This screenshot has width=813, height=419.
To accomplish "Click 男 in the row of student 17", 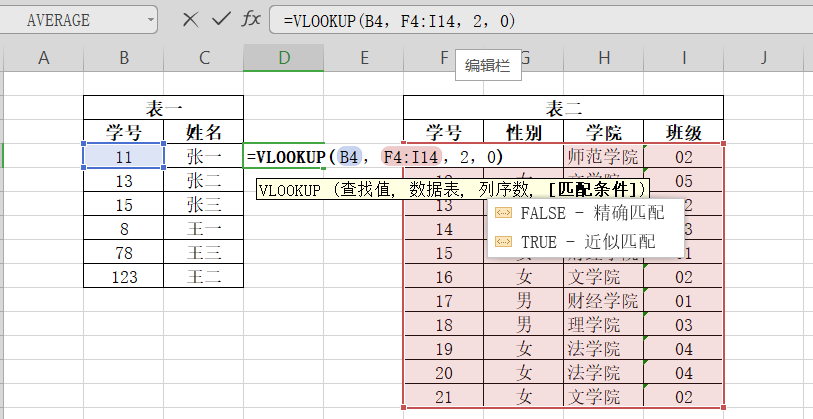I will (524, 300).
